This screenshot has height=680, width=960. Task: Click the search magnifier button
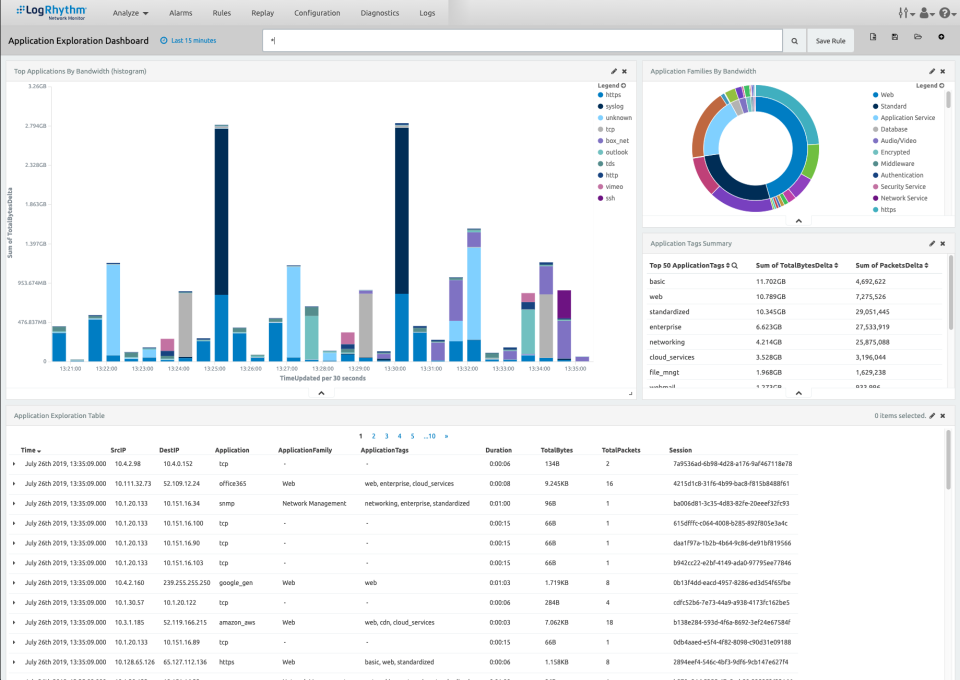pyautogui.click(x=794, y=41)
